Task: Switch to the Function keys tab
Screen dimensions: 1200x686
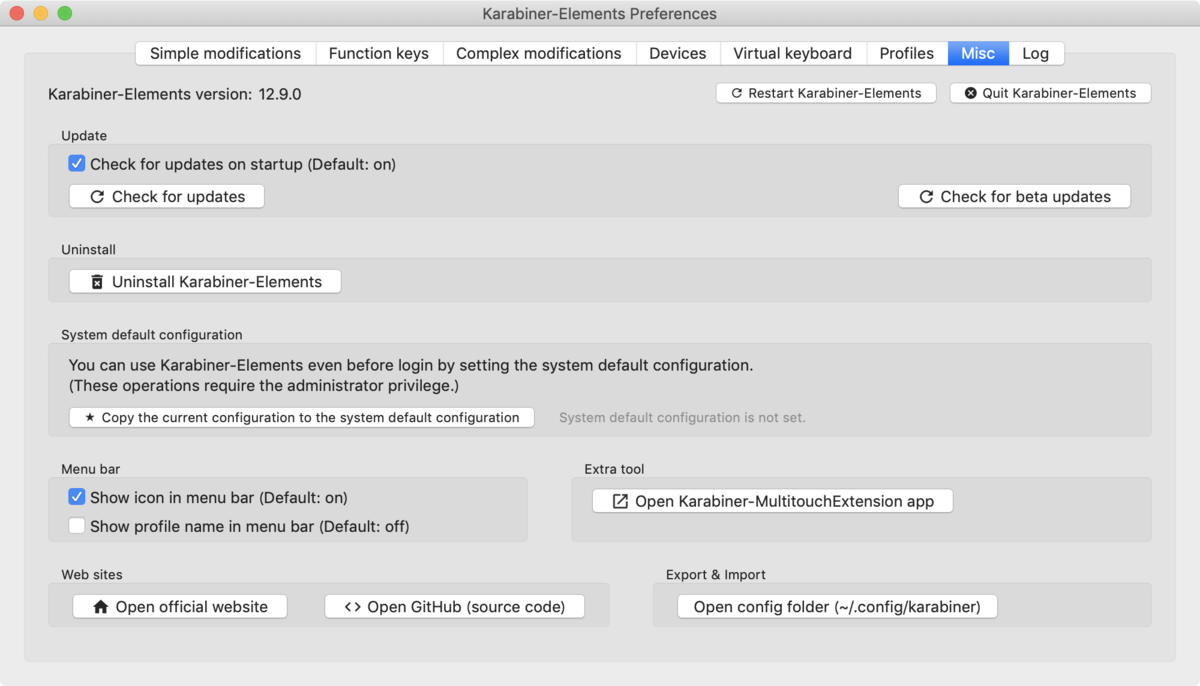Action: [378, 53]
